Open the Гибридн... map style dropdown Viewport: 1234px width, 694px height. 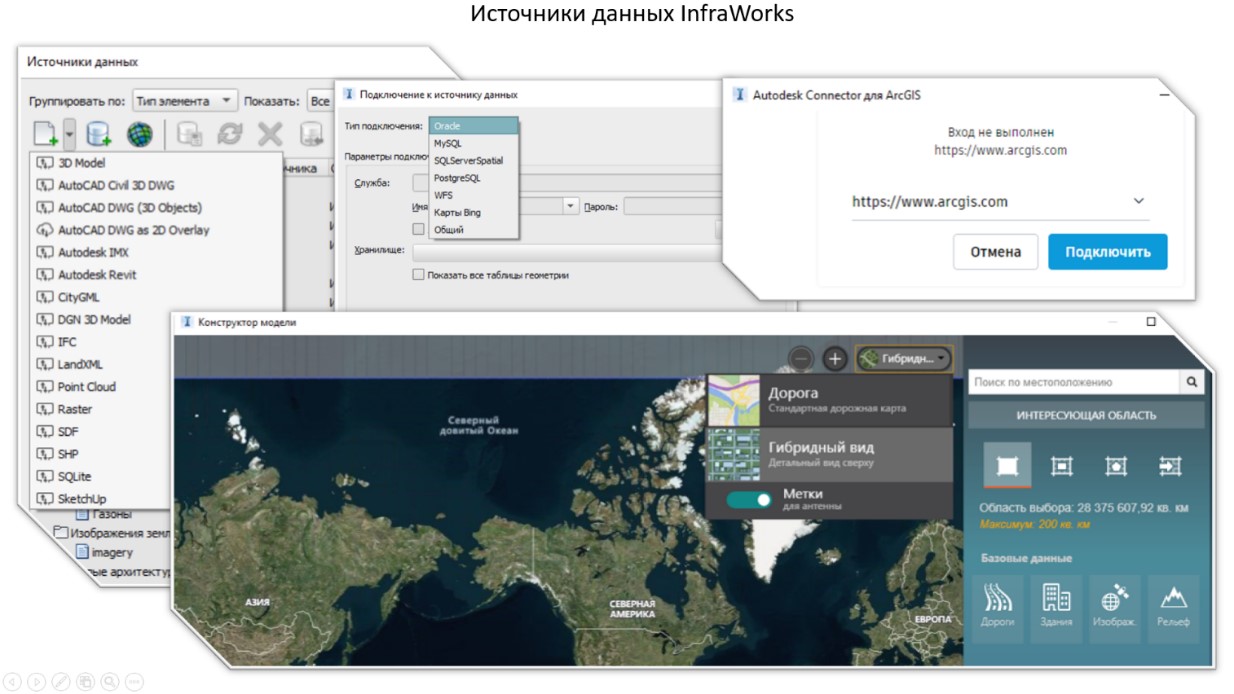point(905,358)
